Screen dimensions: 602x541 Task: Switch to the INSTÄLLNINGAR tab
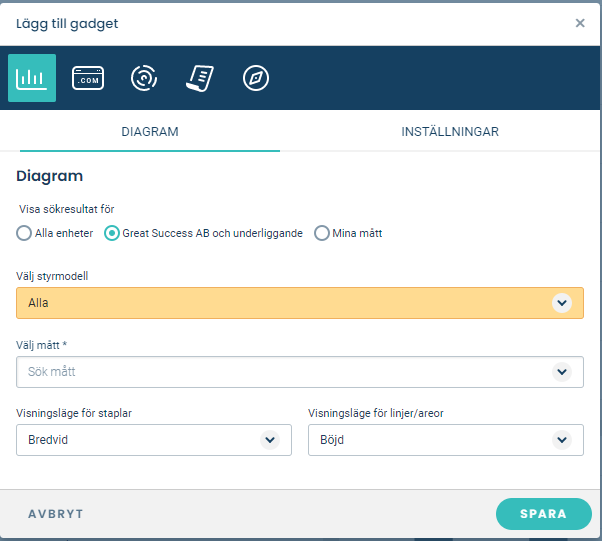pos(450,132)
